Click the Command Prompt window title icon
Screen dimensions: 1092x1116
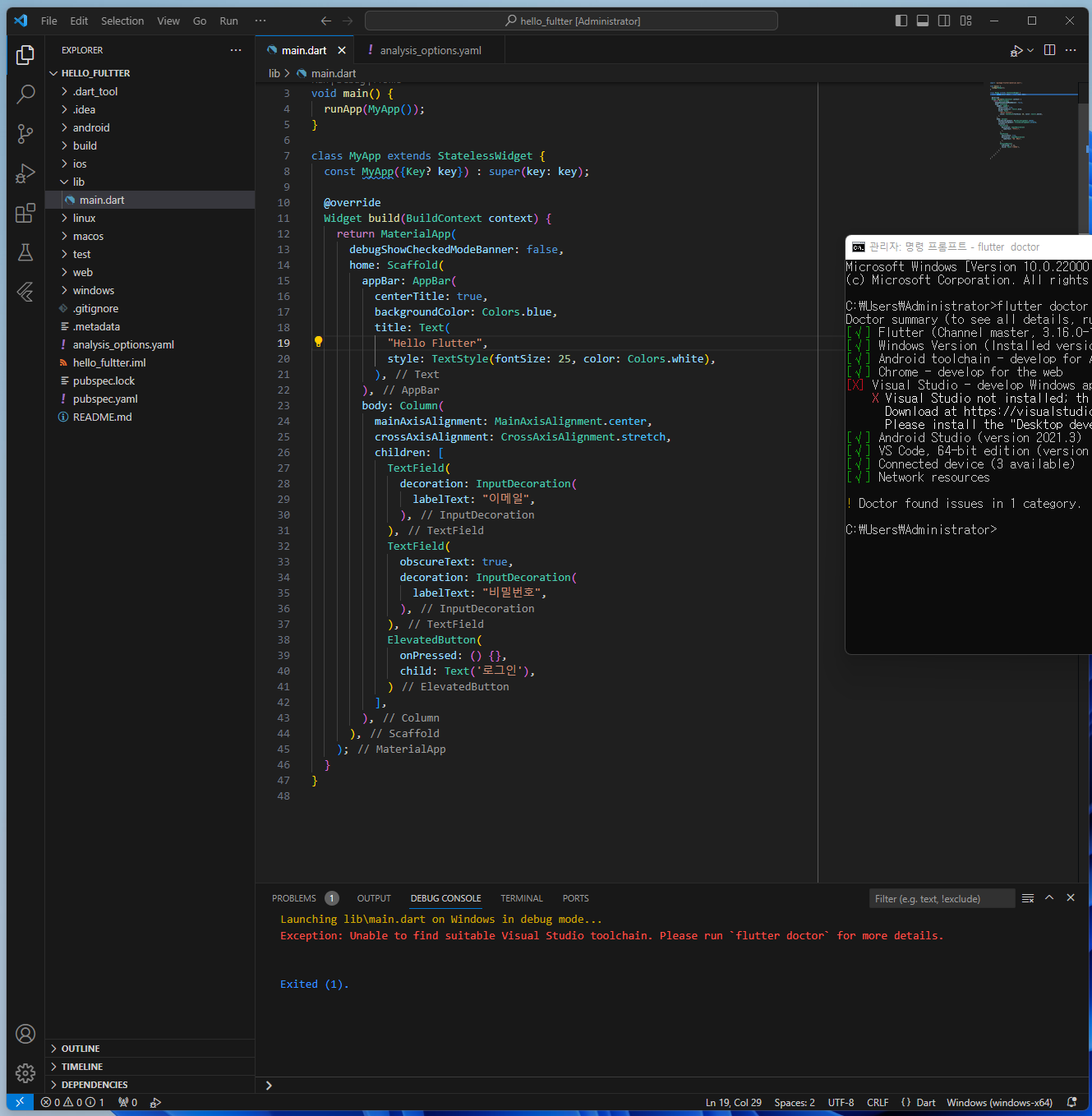pyautogui.click(x=858, y=247)
